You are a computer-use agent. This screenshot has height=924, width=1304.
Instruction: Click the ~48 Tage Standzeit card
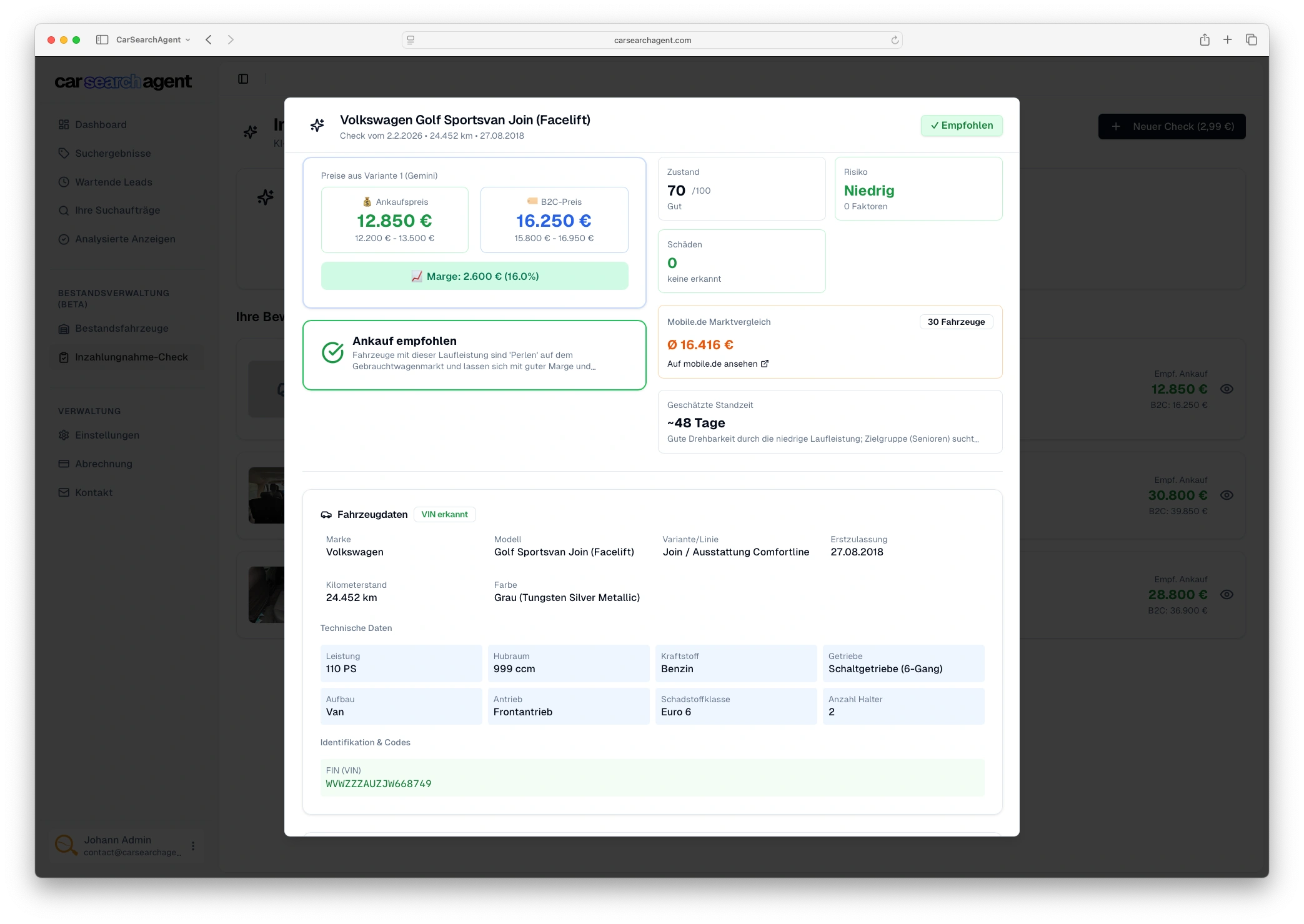tap(830, 422)
